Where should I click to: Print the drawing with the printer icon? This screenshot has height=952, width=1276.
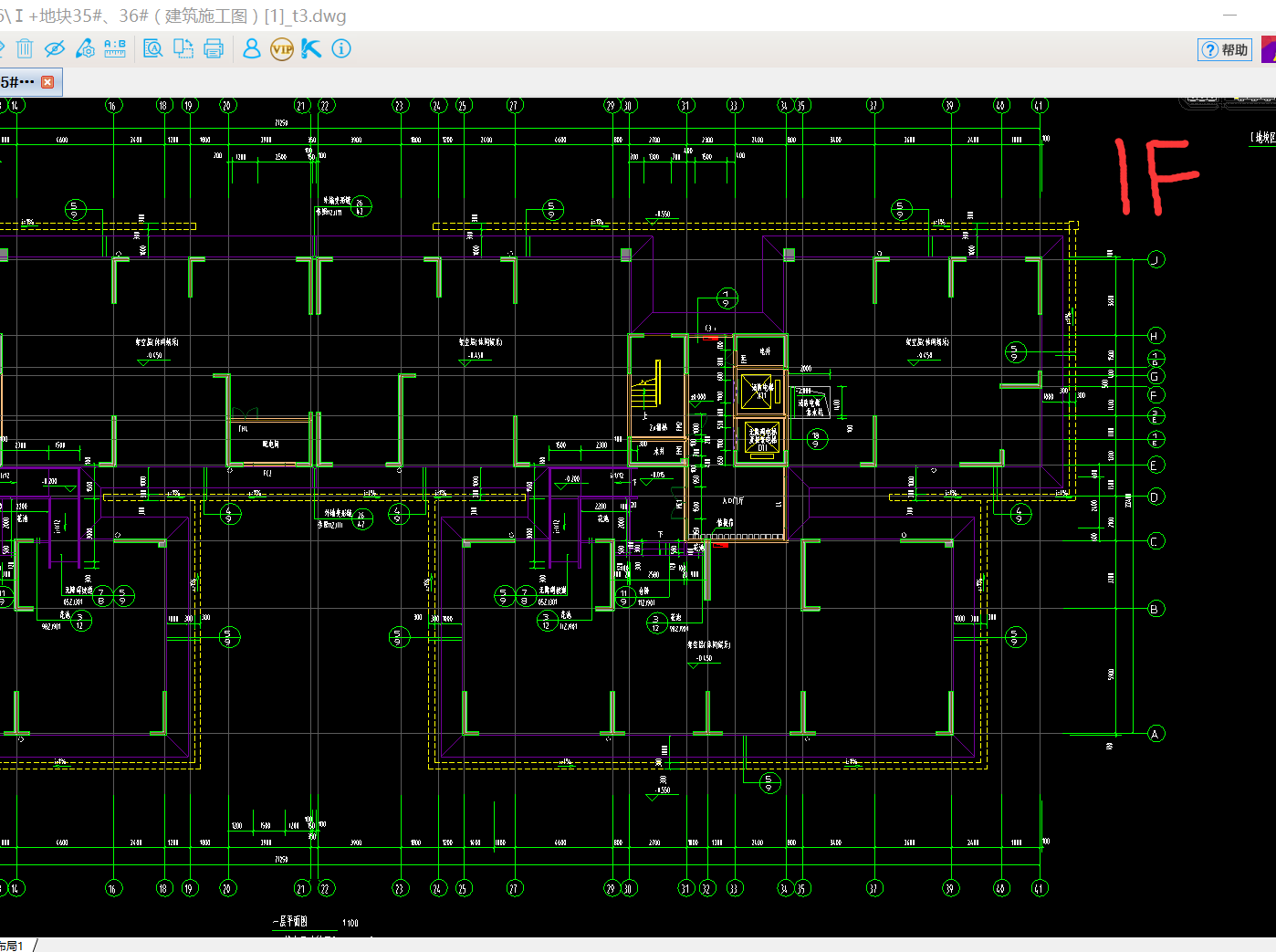(x=214, y=48)
